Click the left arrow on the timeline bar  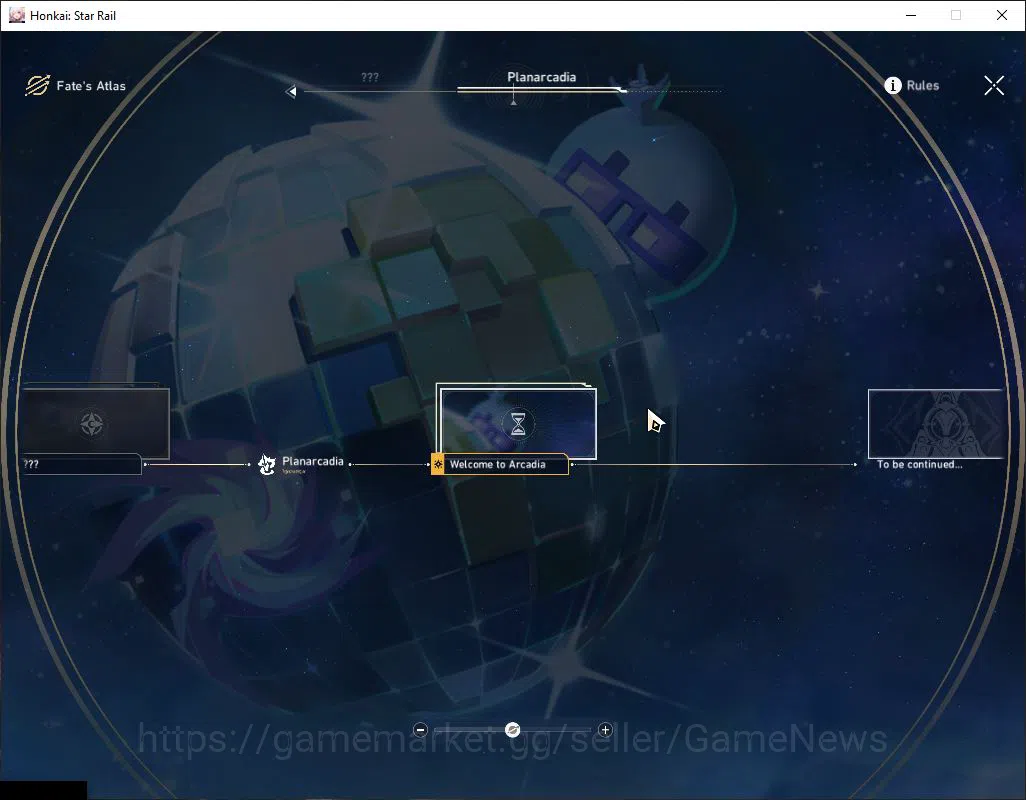(x=291, y=92)
